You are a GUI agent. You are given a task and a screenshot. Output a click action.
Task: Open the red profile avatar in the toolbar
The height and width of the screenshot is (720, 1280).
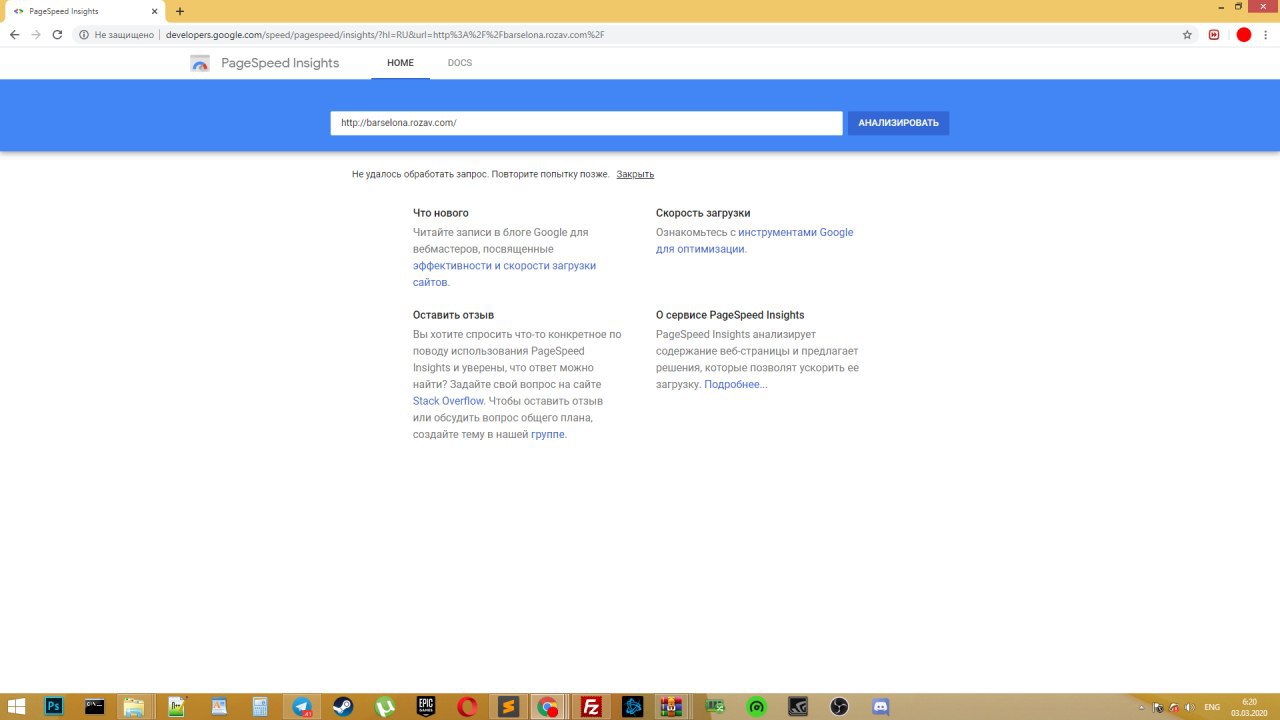coord(1243,34)
